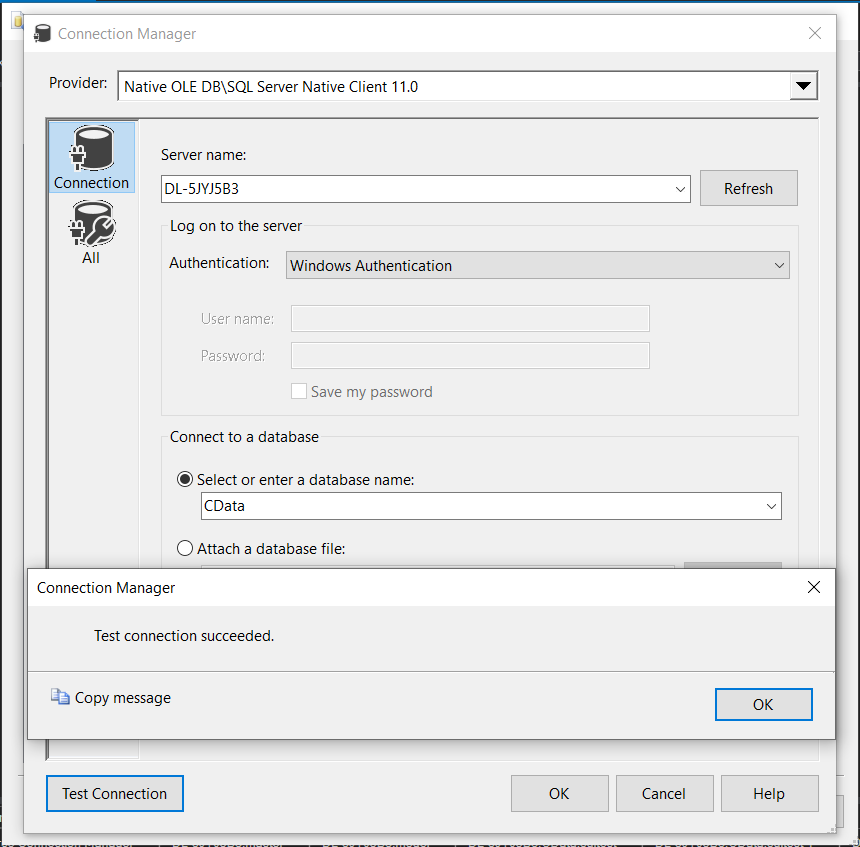
Task: Choose the 'Attach a database file' radio option
Action: coord(185,548)
